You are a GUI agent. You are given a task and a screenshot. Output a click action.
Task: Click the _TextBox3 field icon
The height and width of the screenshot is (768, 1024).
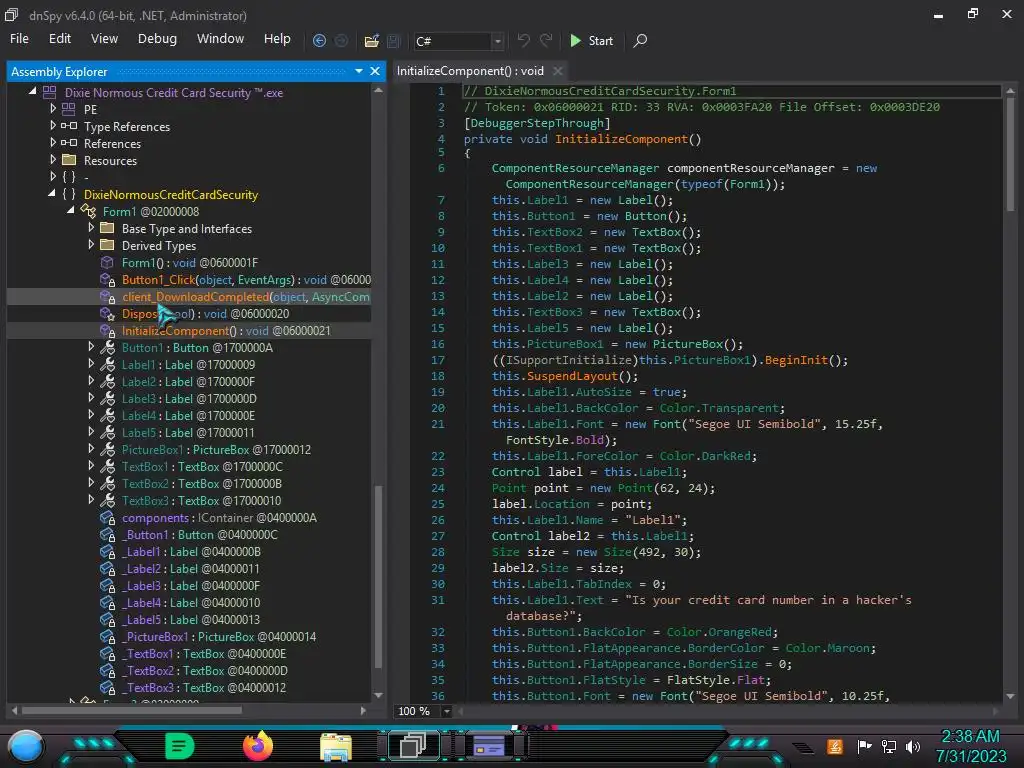[x=108, y=688]
